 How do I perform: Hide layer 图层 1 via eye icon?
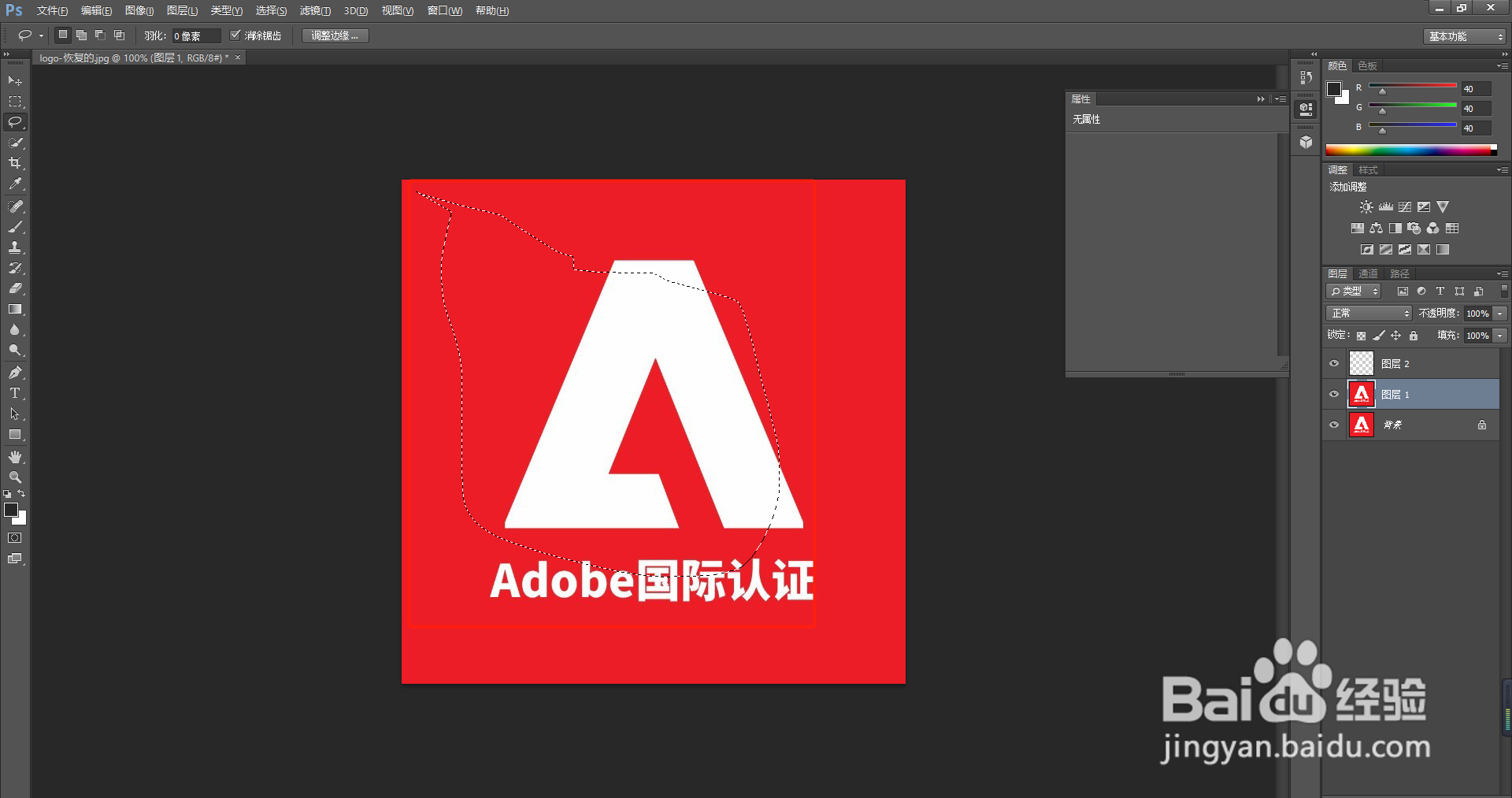pos(1334,395)
